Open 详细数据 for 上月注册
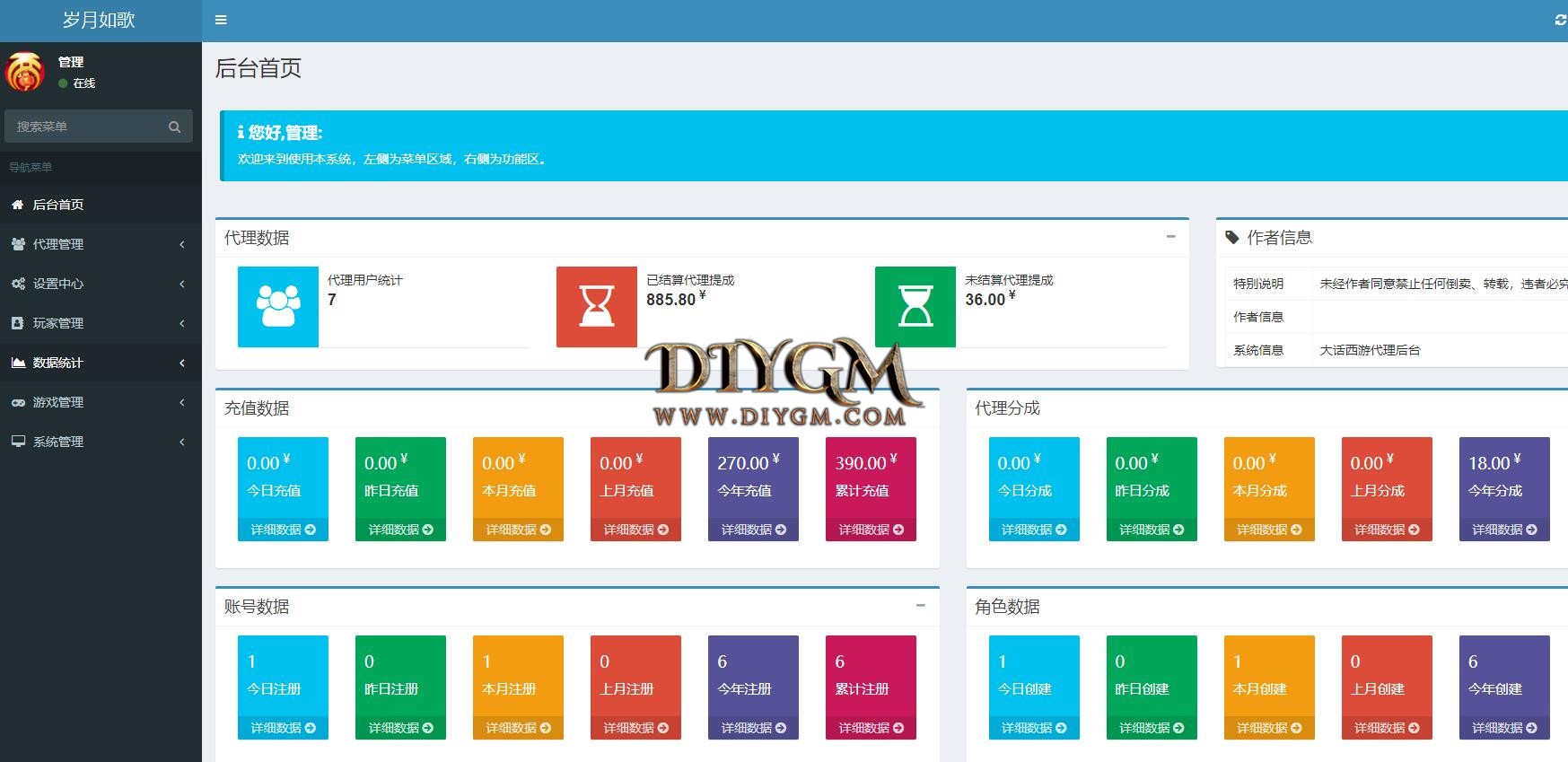This screenshot has width=1568, height=762. 635,728
